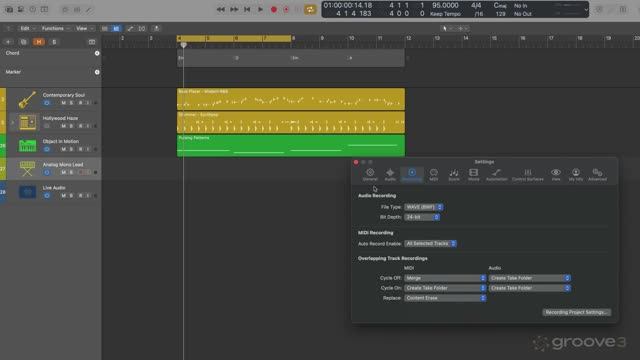Screen dimensions: 640x360
Task: Toggle the orange Hide tracks H button
Action: pyautogui.click(x=39, y=42)
